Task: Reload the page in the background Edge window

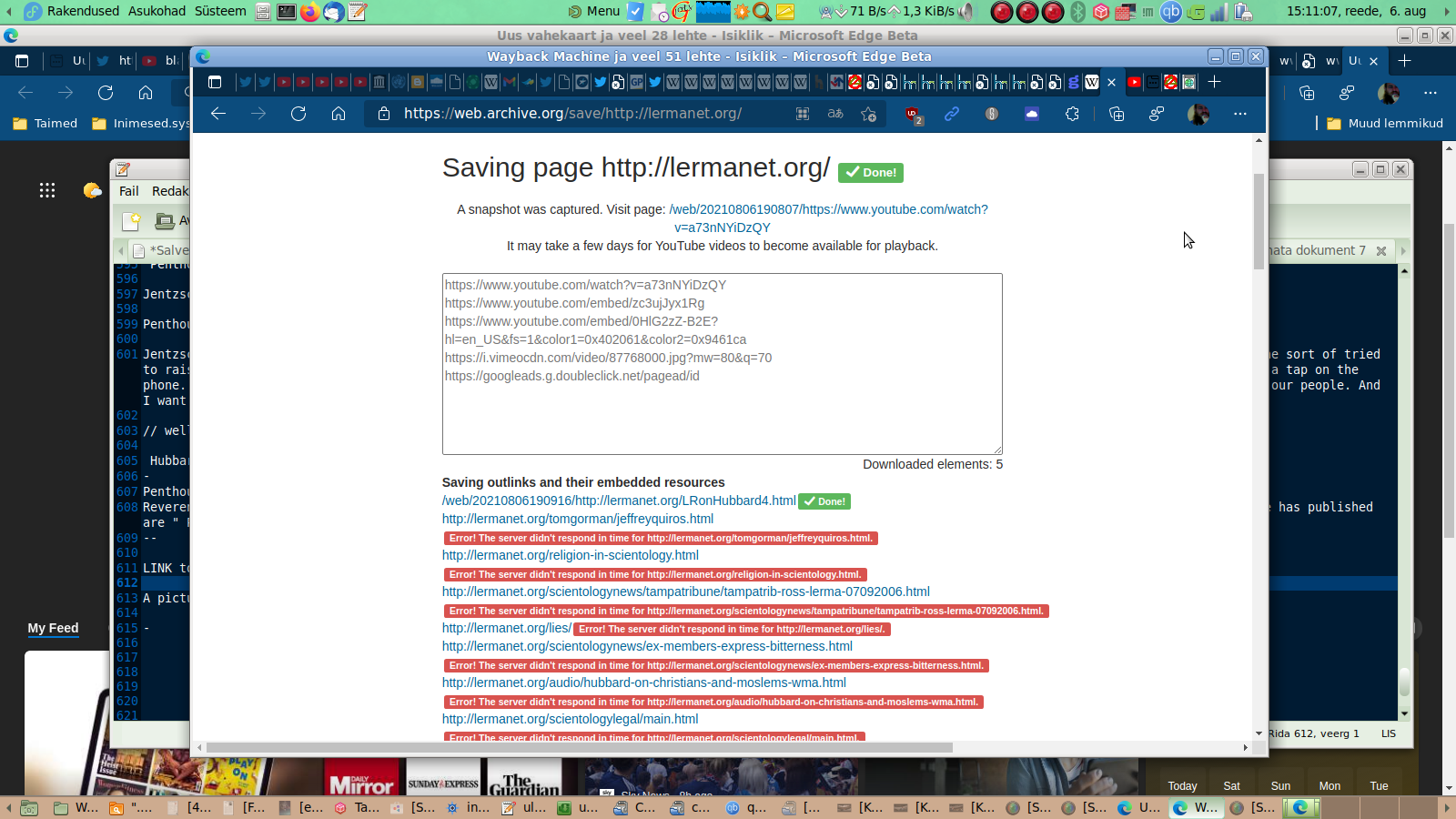Action: [106, 93]
